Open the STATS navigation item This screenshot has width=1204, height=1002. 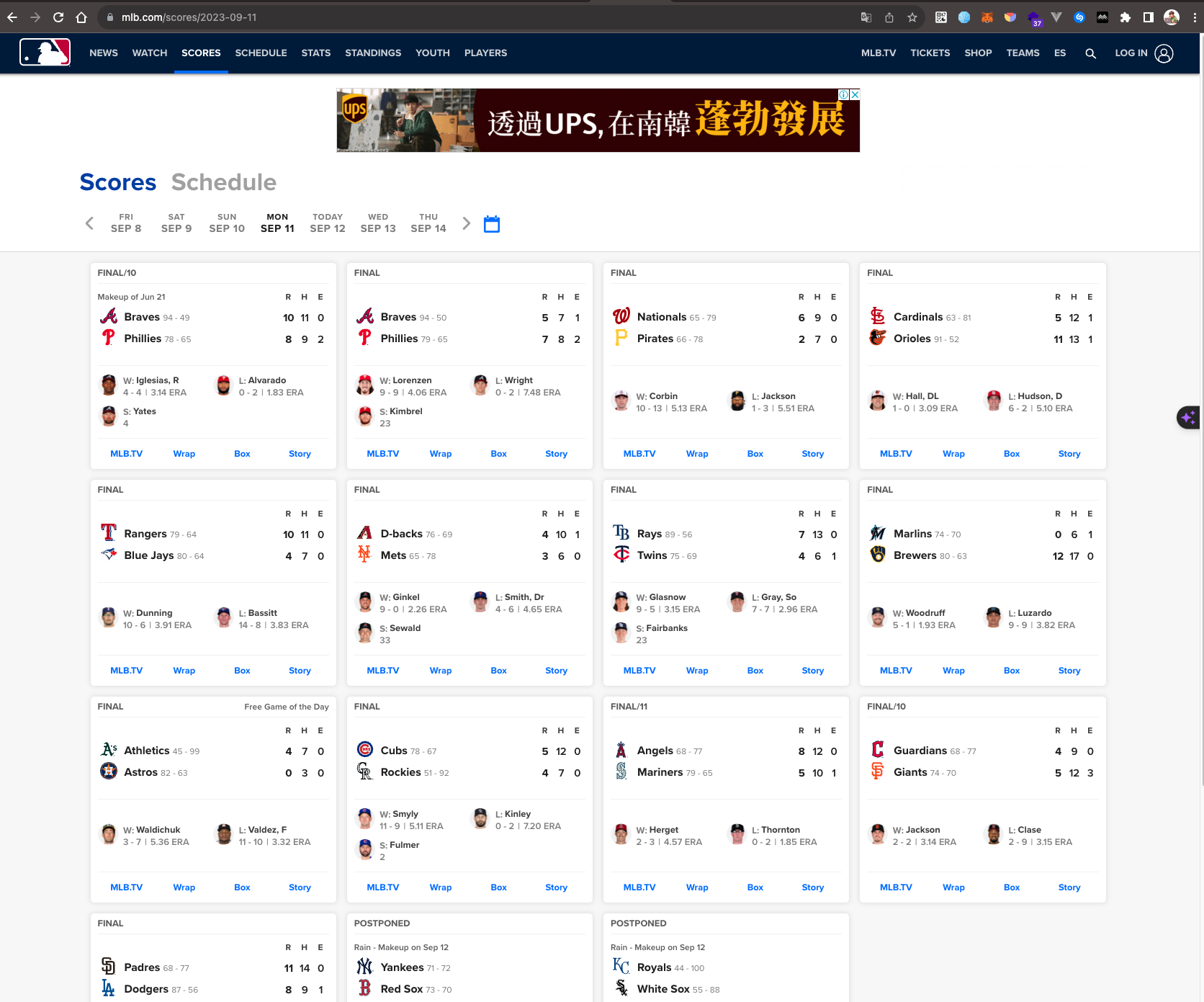coord(316,53)
